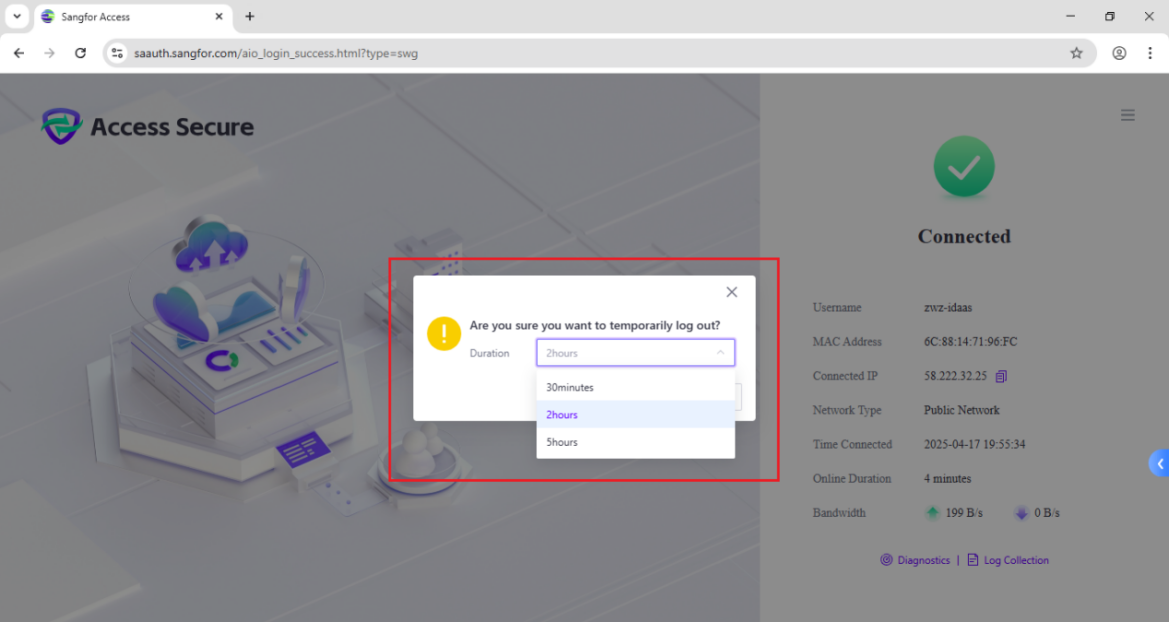Click the Diagnostics spiral icon
Viewport: 1169px width, 622px height.
pyautogui.click(x=886, y=560)
